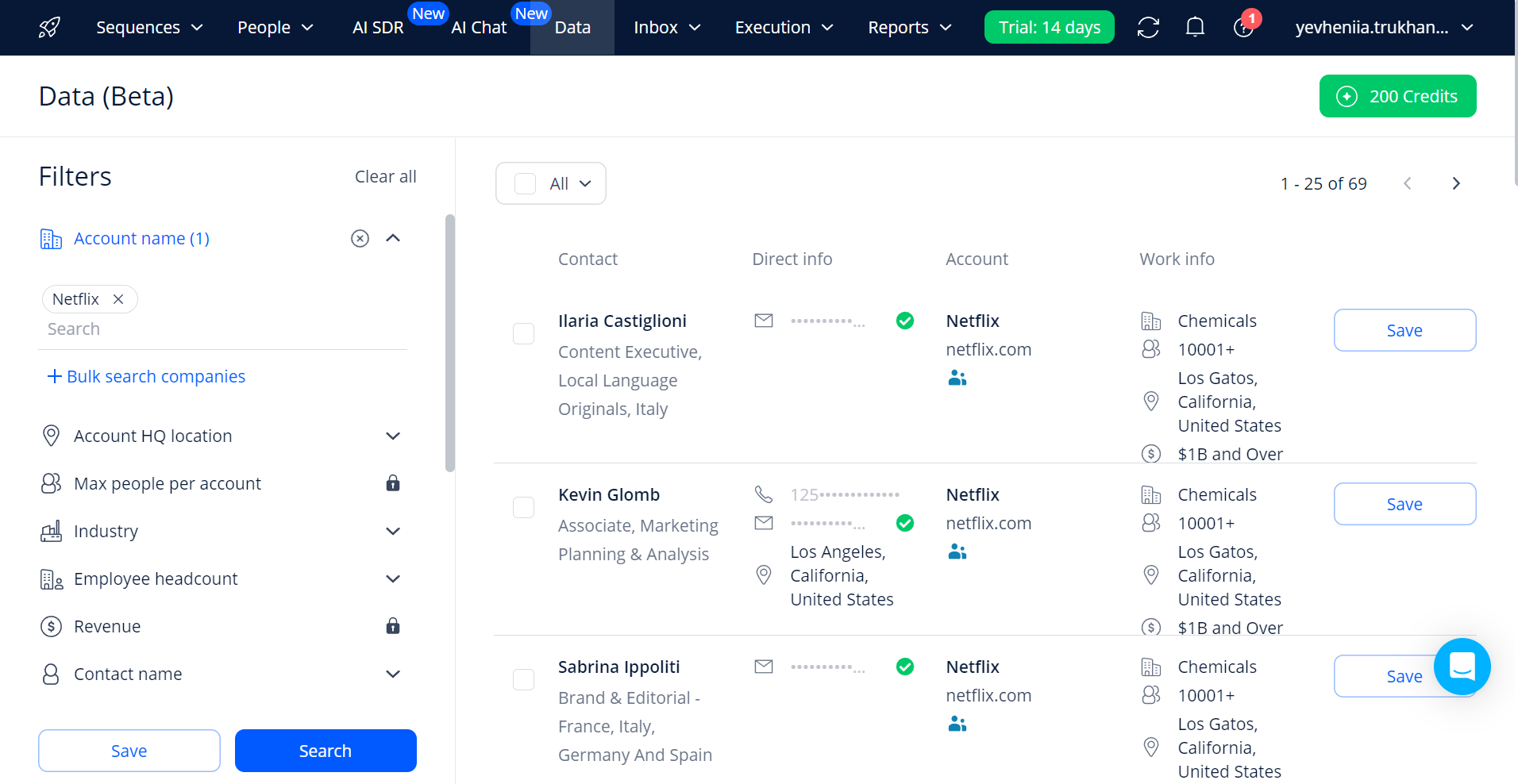Remove Netflix filter chip

[x=118, y=299]
